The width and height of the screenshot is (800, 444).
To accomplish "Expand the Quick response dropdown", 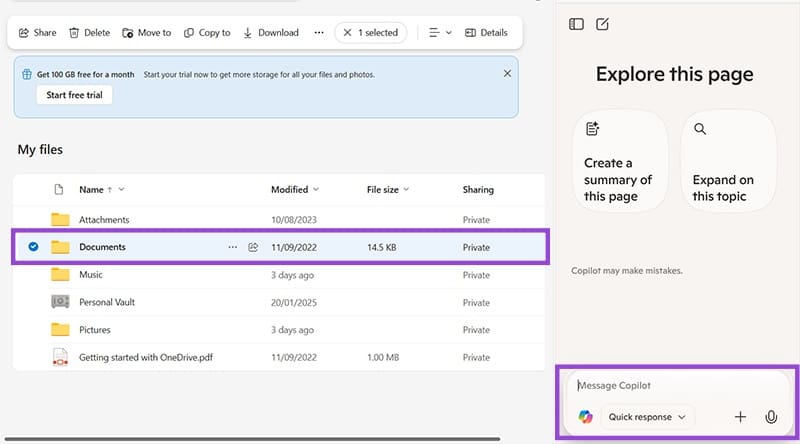I will pyautogui.click(x=648, y=417).
